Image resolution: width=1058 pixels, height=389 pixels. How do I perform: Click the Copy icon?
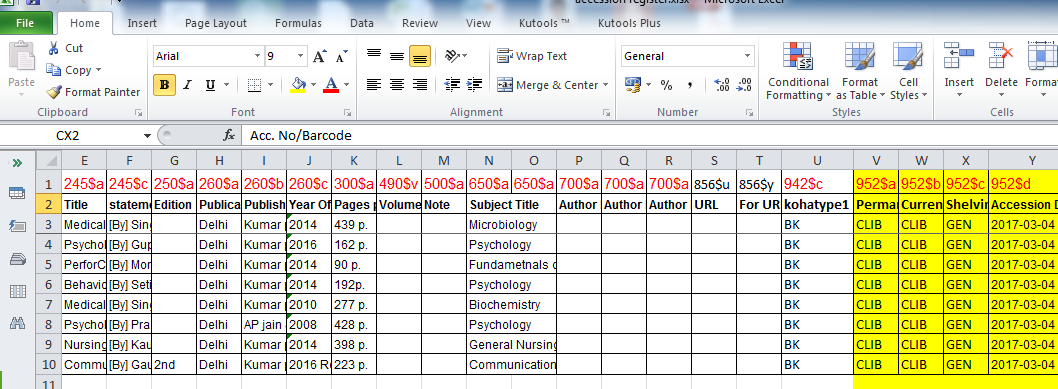click(x=53, y=69)
